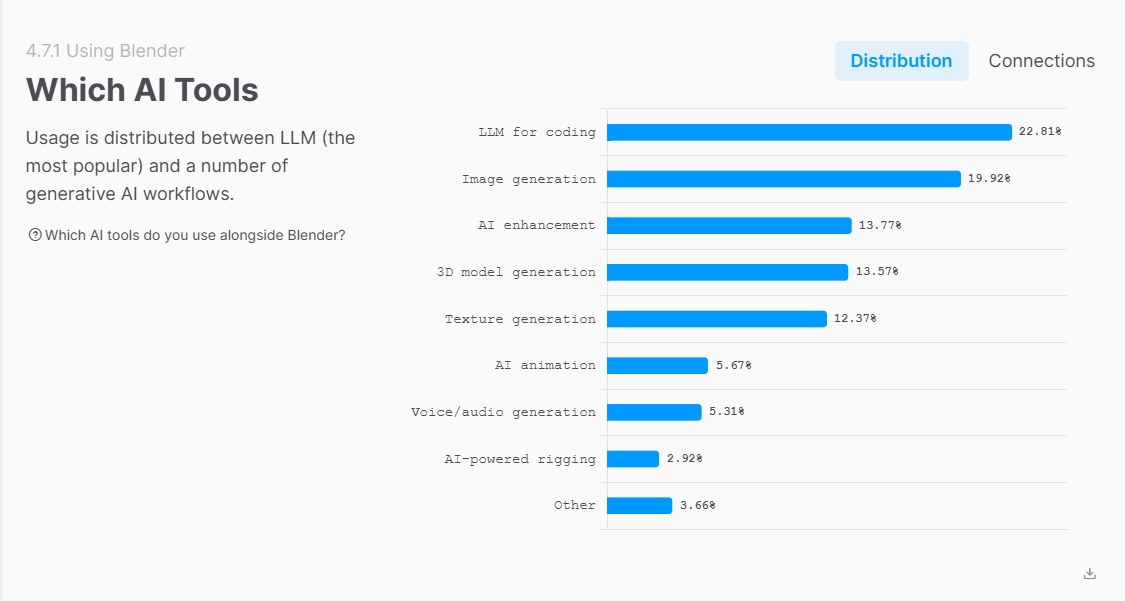Click the 'Which AI Tools' heading
Screen dimensions: 1125x601
pos(142,90)
